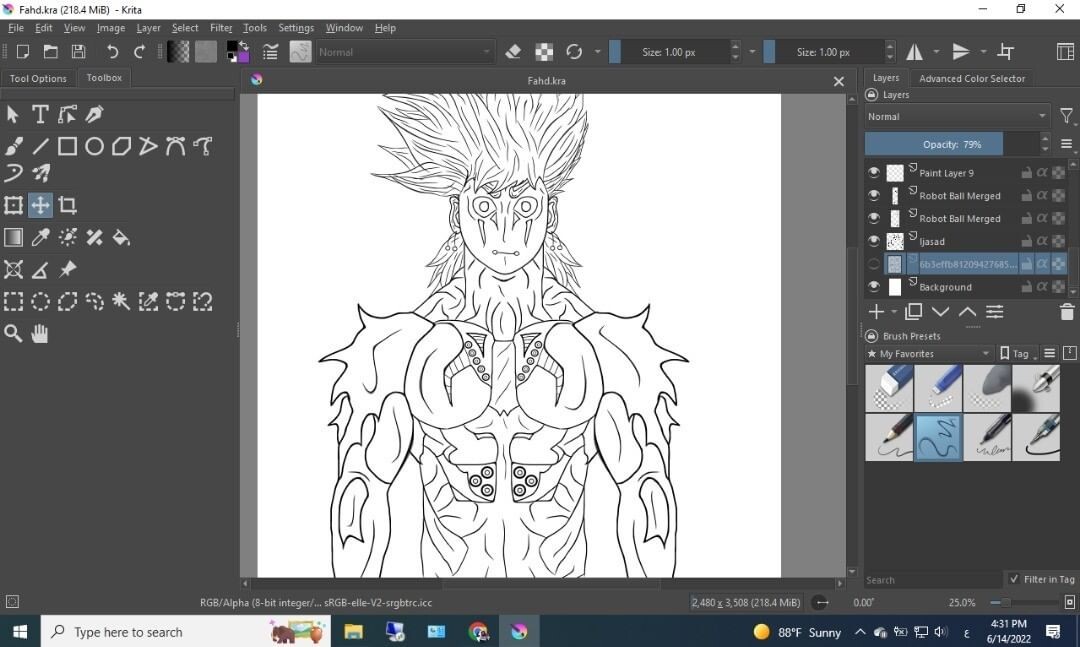This screenshot has width=1080, height=647.
Task: Open the blending mode dropdown in Layers
Action: click(x=955, y=115)
